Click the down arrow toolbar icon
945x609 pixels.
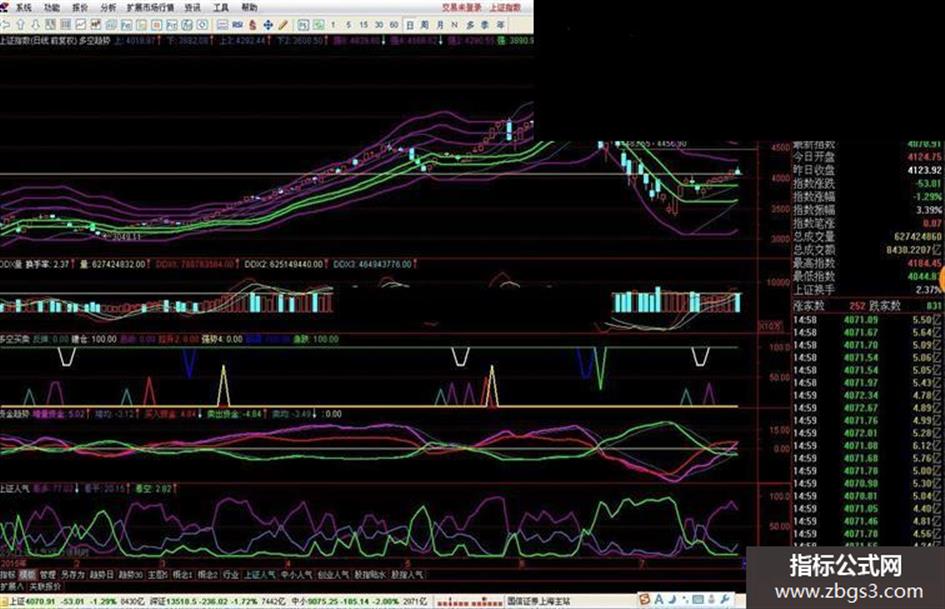click(x=35, y=25)
